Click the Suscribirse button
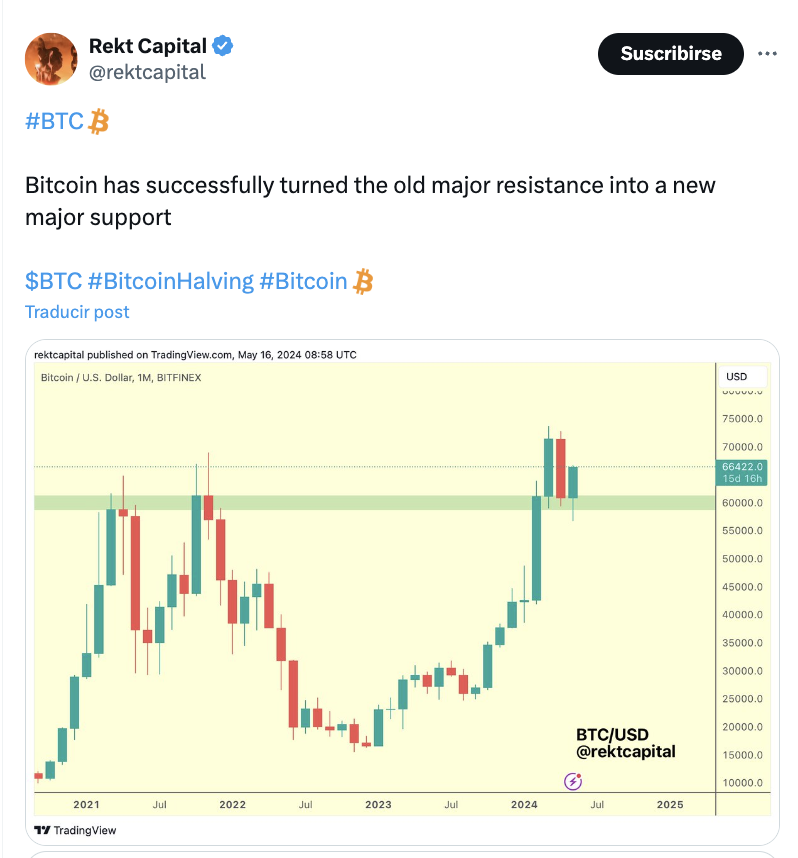 pos(670,54)
